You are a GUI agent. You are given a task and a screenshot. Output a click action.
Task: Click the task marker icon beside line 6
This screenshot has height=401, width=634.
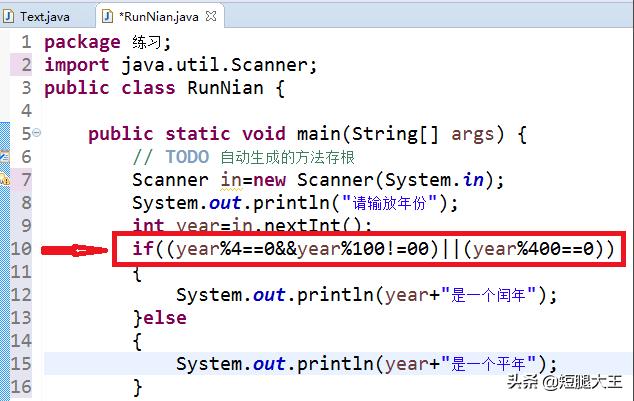[x=4, y=156]
